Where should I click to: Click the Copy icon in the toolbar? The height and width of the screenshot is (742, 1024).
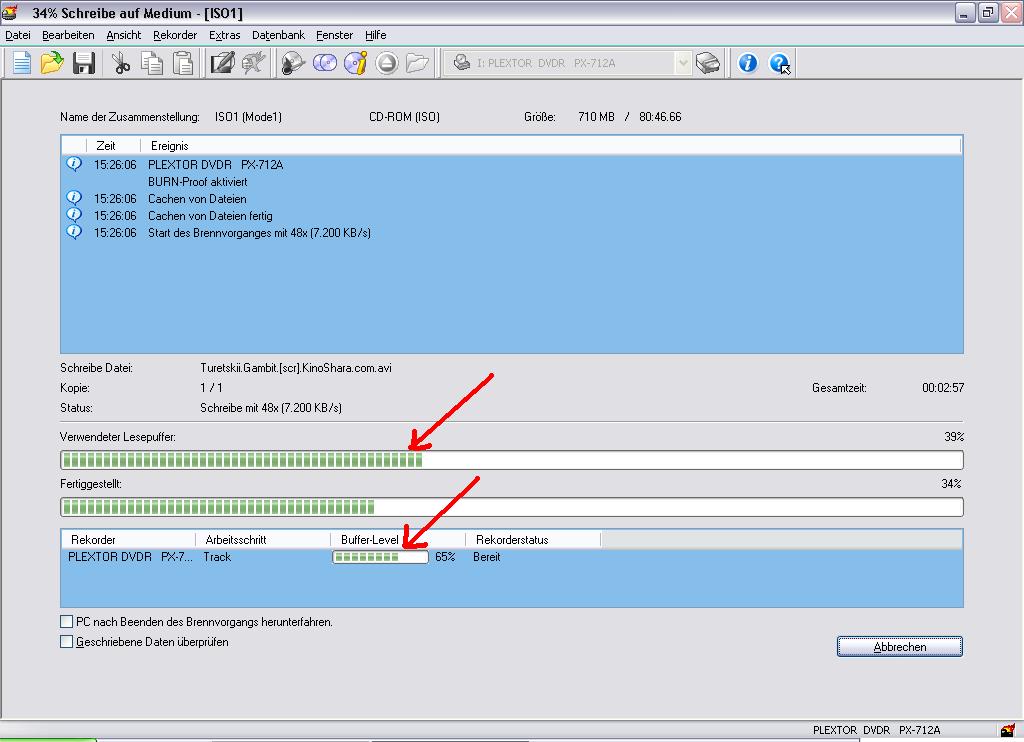coord(152,63)
